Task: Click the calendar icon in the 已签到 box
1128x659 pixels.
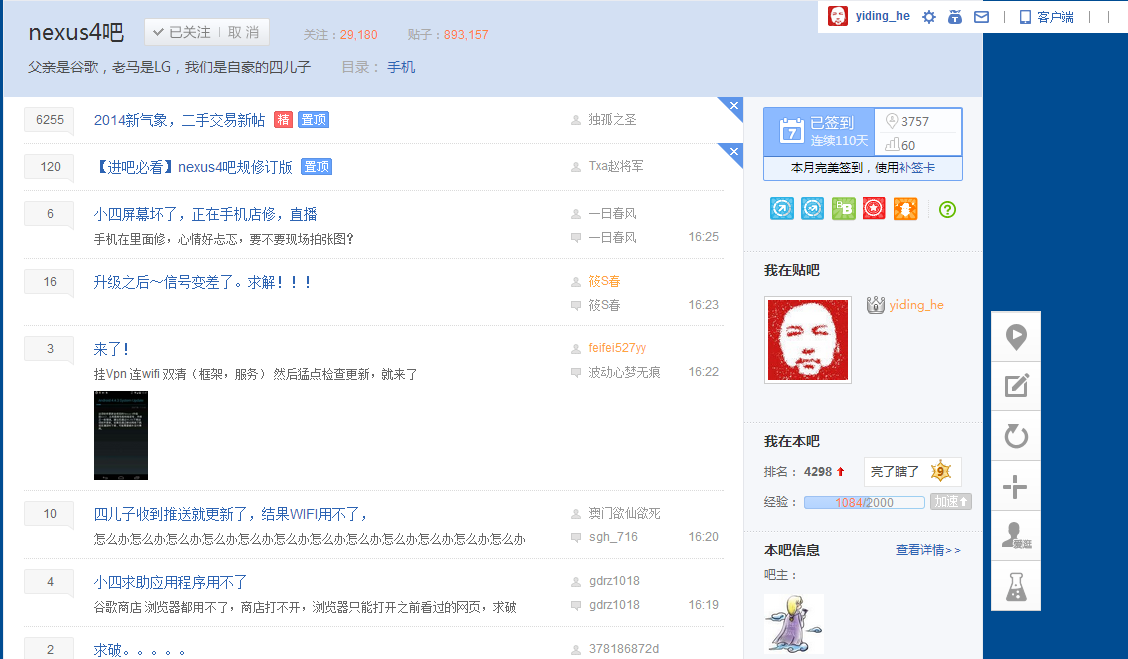Action: tap(791, 132)
